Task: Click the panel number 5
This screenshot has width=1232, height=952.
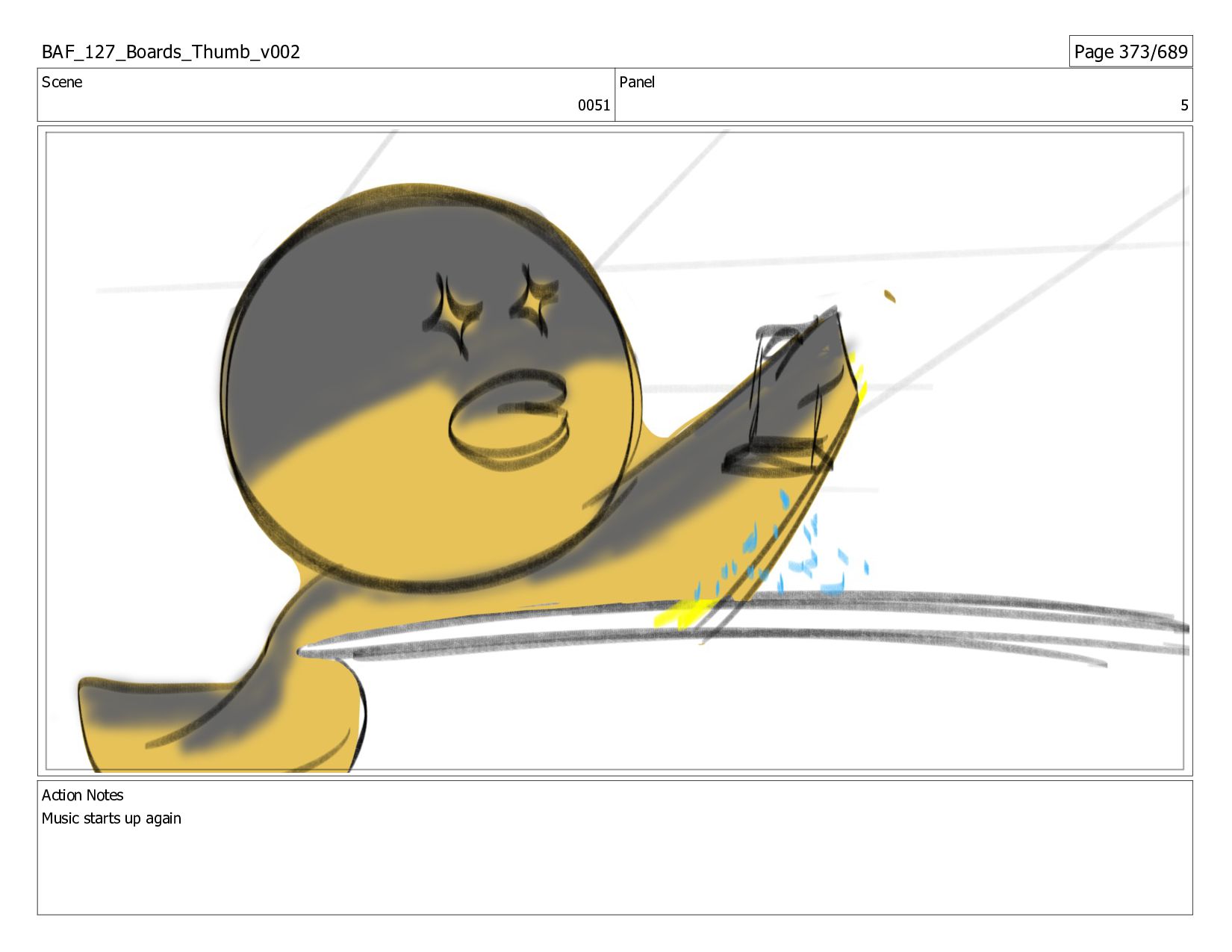Action: pyautogui.click(x=1183, y=105)
